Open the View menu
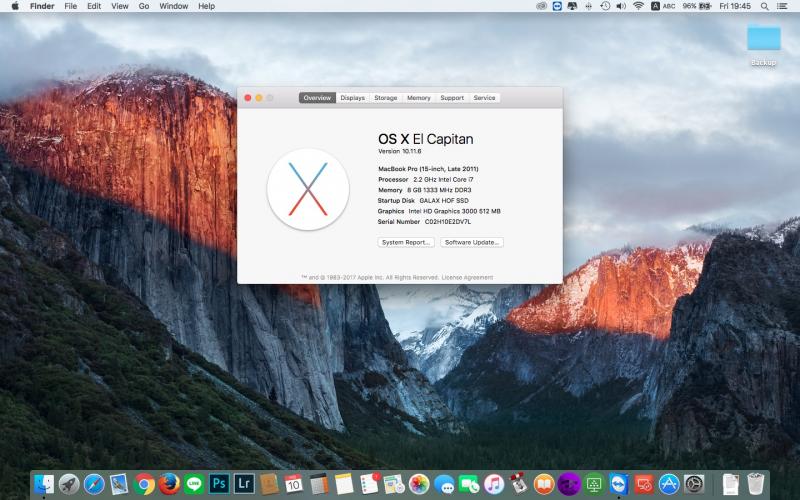The width and height of the screenshot is (800, 500). (120, 6)
